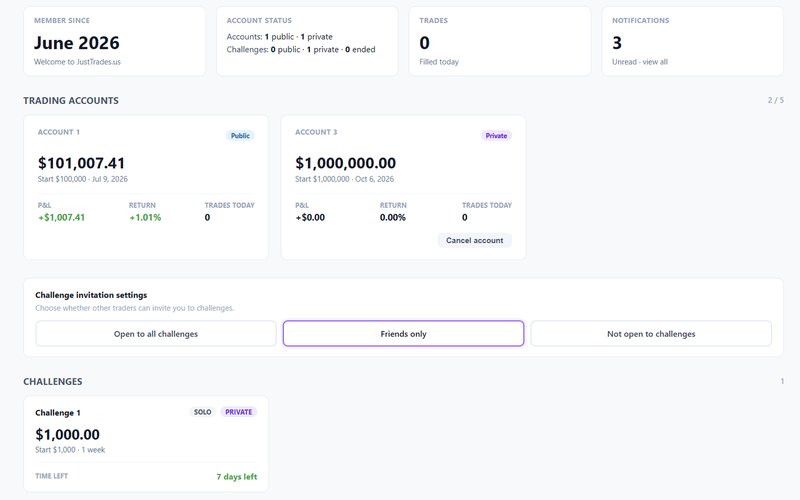Click the Notifications count 3
Viewport: 800px width, 500px height.
coord(617,43)
